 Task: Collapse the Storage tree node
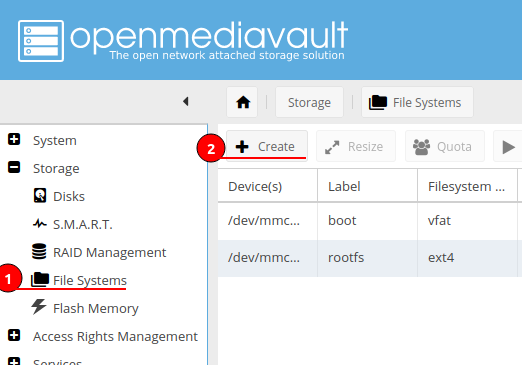click(14, 167)
